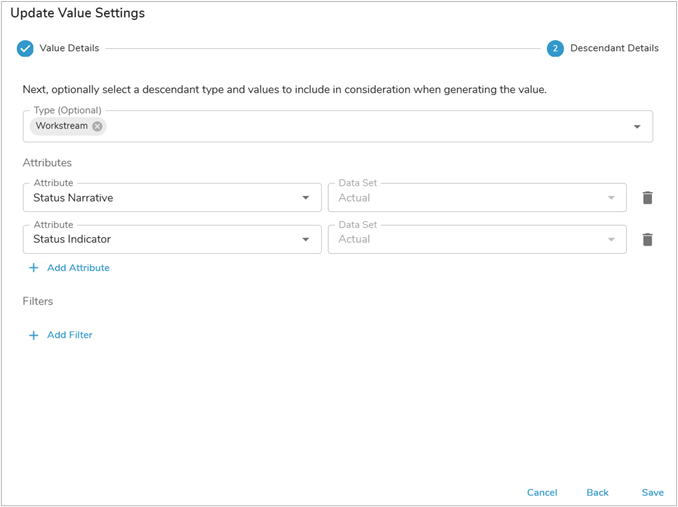Remove the Workstream chip using its x icon
This screenshot has width=678, height=507.
point(97,126)
